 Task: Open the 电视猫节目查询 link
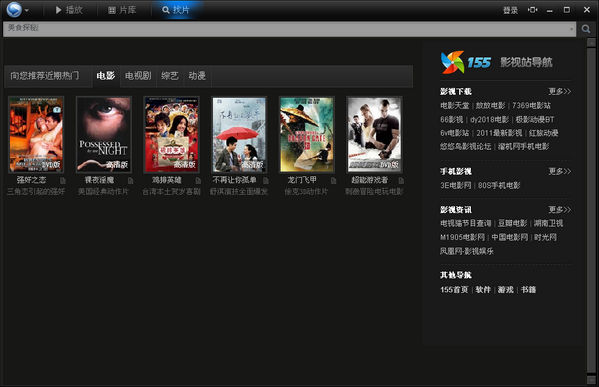pyautogui.click(x=466, y=223)
